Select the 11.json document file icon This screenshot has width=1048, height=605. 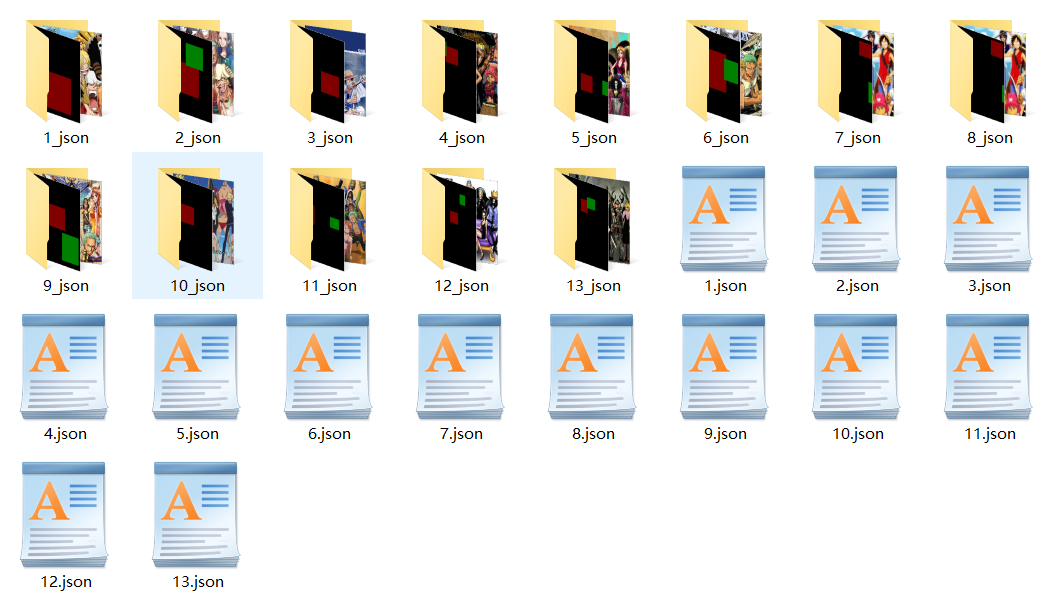tap(988, 367)
